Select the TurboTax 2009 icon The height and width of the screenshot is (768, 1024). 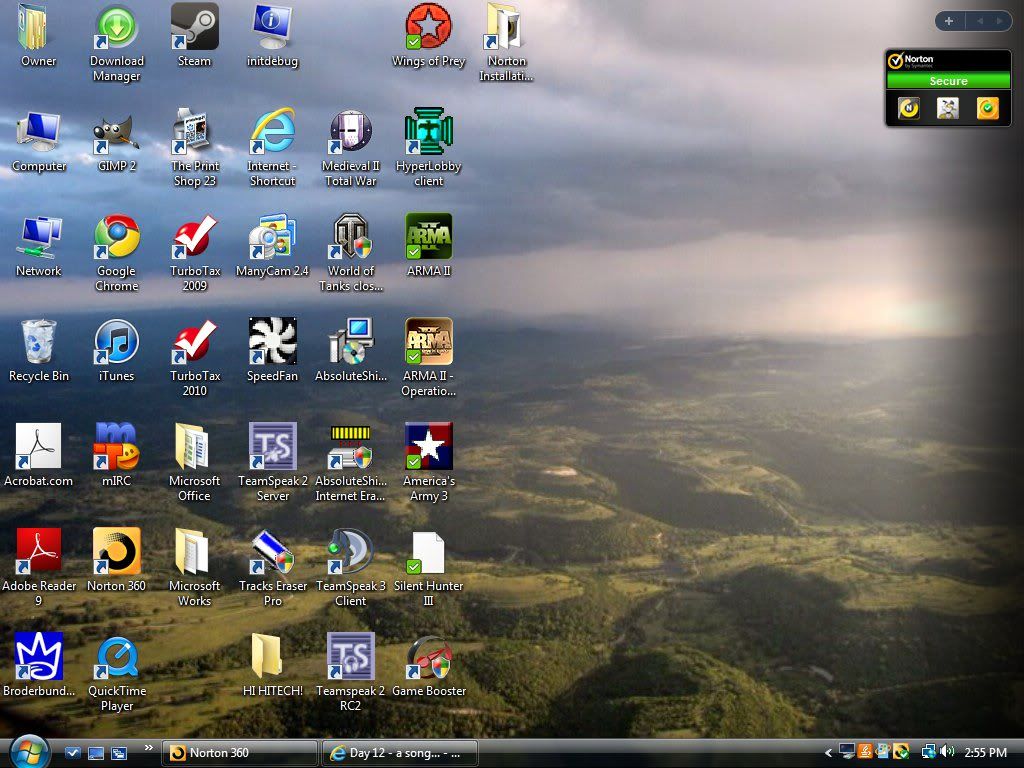click(x=194, y=236)
